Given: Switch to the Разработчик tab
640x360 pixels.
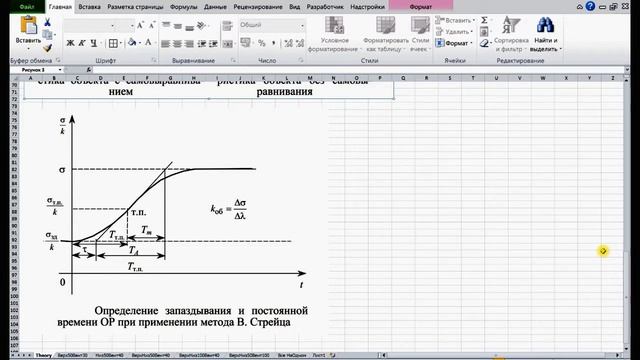Looking at the screenshot, I should pos(325,7).
